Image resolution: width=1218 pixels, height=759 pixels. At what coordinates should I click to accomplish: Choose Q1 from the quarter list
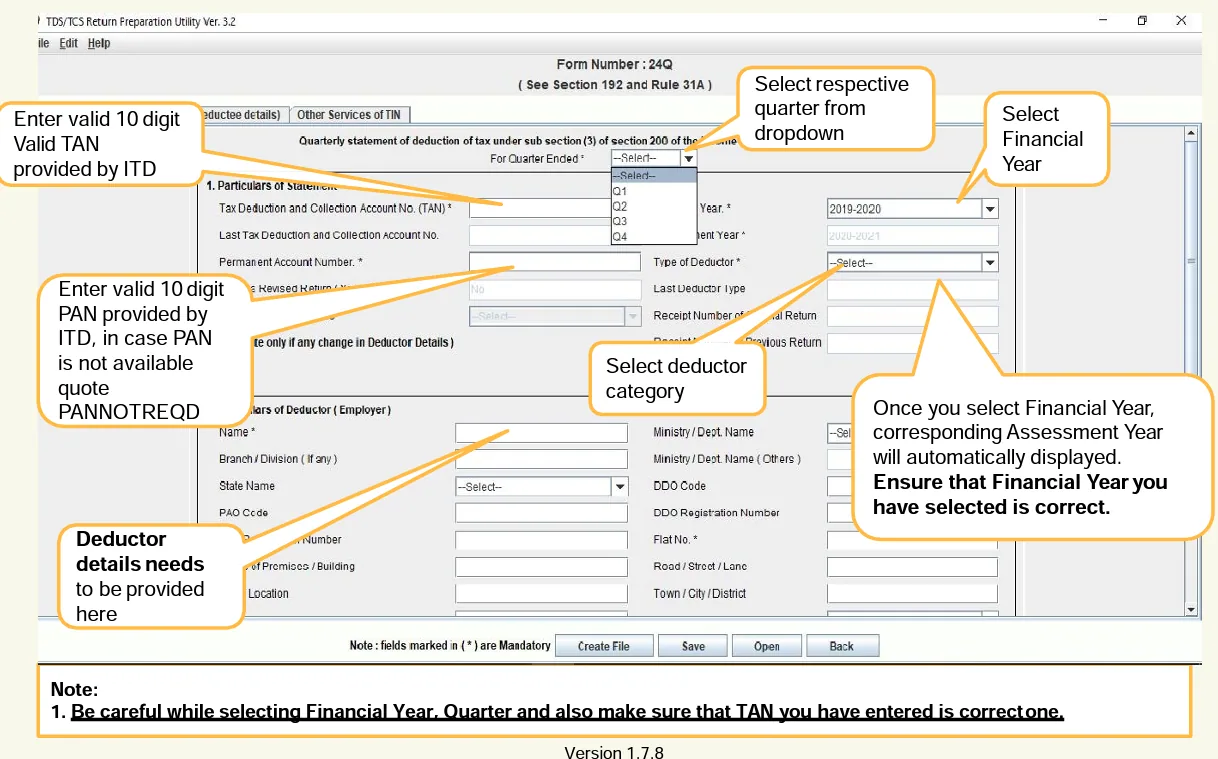coord(653,191)
